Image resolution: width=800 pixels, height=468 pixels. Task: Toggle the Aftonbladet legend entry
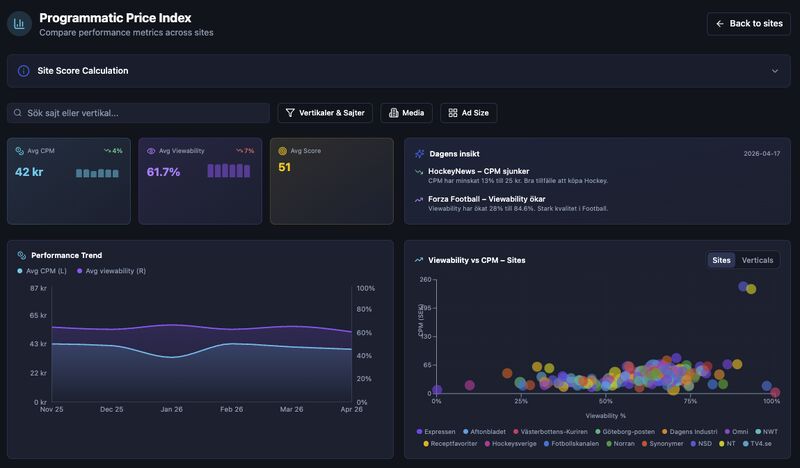[484, 432]
